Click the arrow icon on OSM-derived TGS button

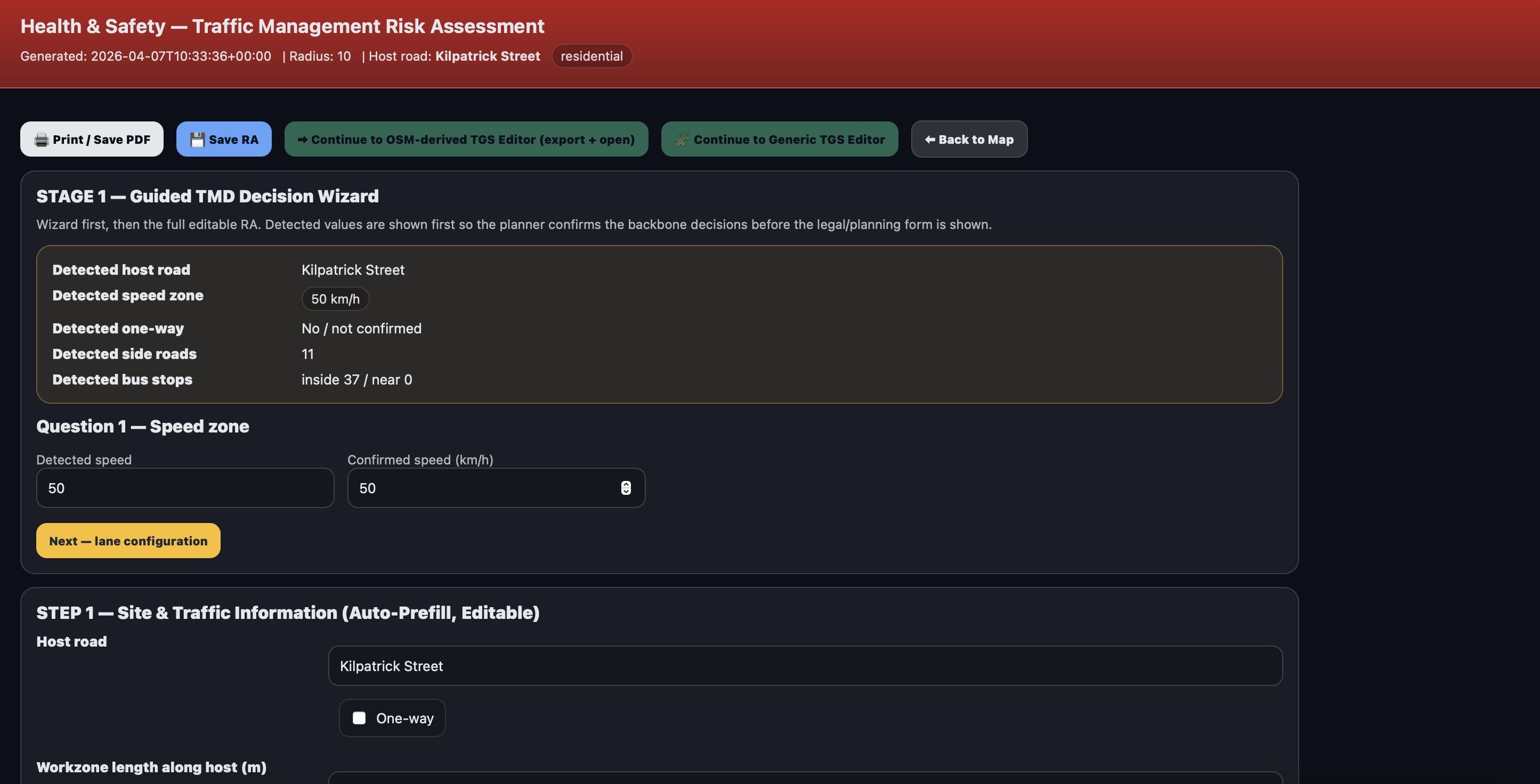click(303, 140)
